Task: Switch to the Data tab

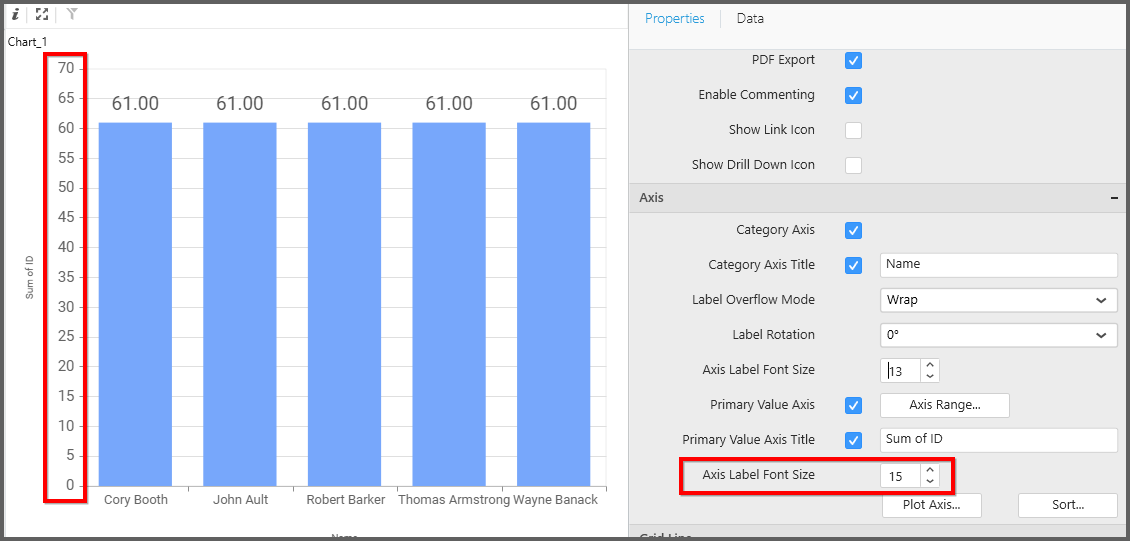Action: point(750,19)
